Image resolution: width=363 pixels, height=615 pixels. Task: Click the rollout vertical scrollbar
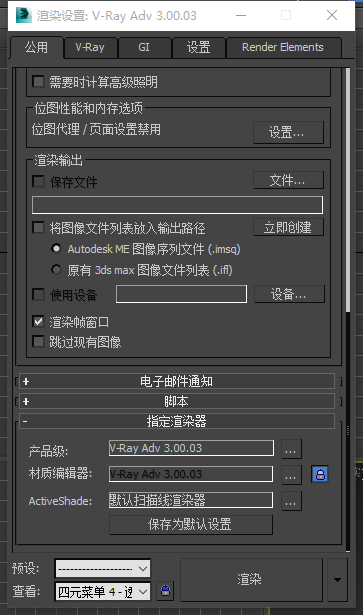click(x=348, y=190)
